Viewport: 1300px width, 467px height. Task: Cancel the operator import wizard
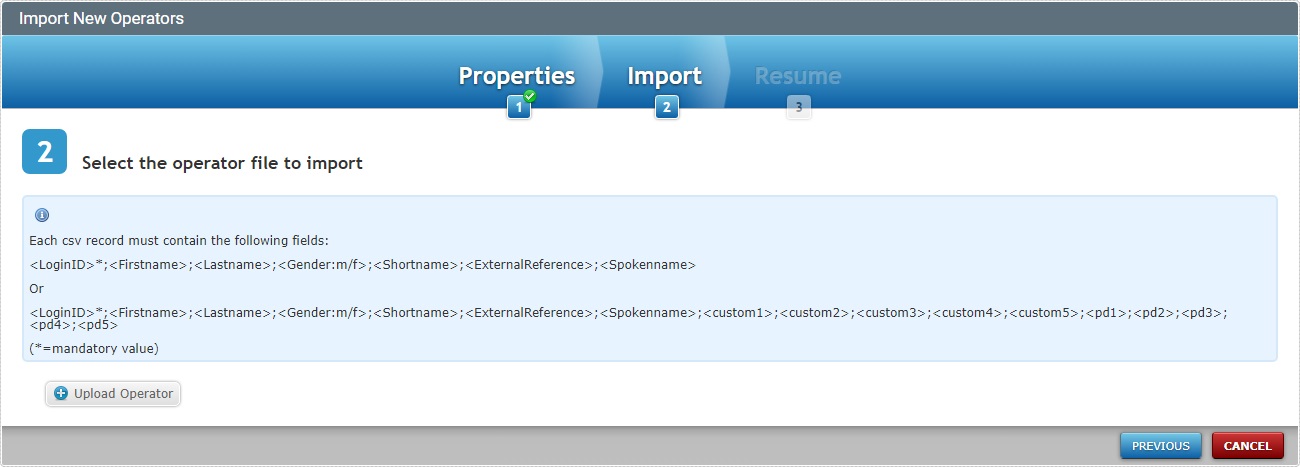click(x=1247, y=446)
